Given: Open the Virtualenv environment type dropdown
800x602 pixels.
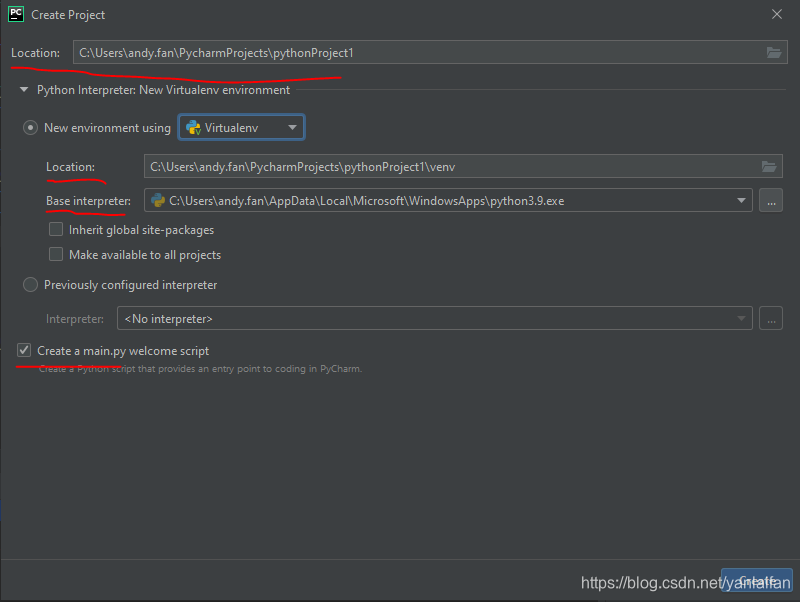Looking at the screenshot, I should [x=241, y=127].
